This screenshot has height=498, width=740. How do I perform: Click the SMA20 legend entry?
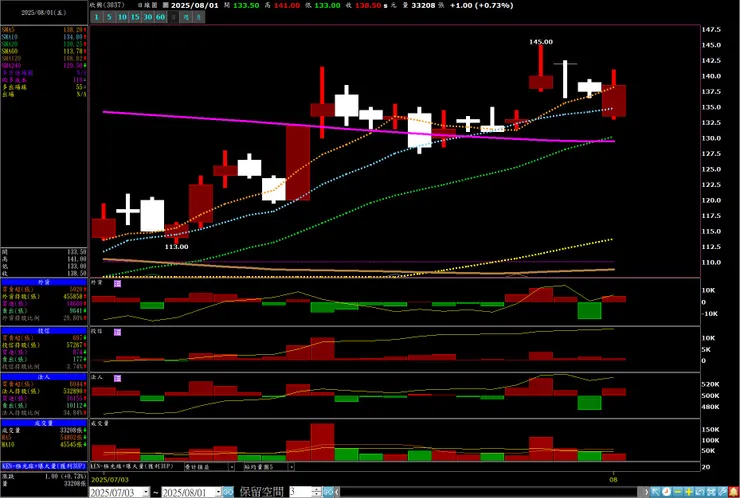point(44,44)
